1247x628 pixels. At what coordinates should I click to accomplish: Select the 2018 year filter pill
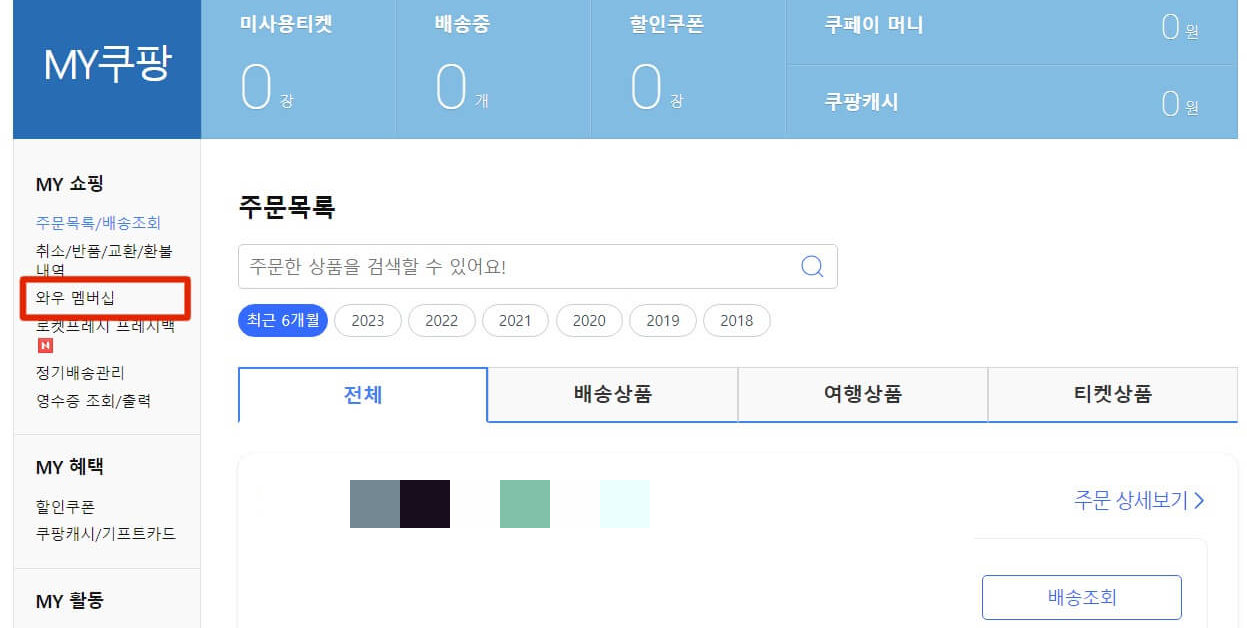click(x=736, y=320)
